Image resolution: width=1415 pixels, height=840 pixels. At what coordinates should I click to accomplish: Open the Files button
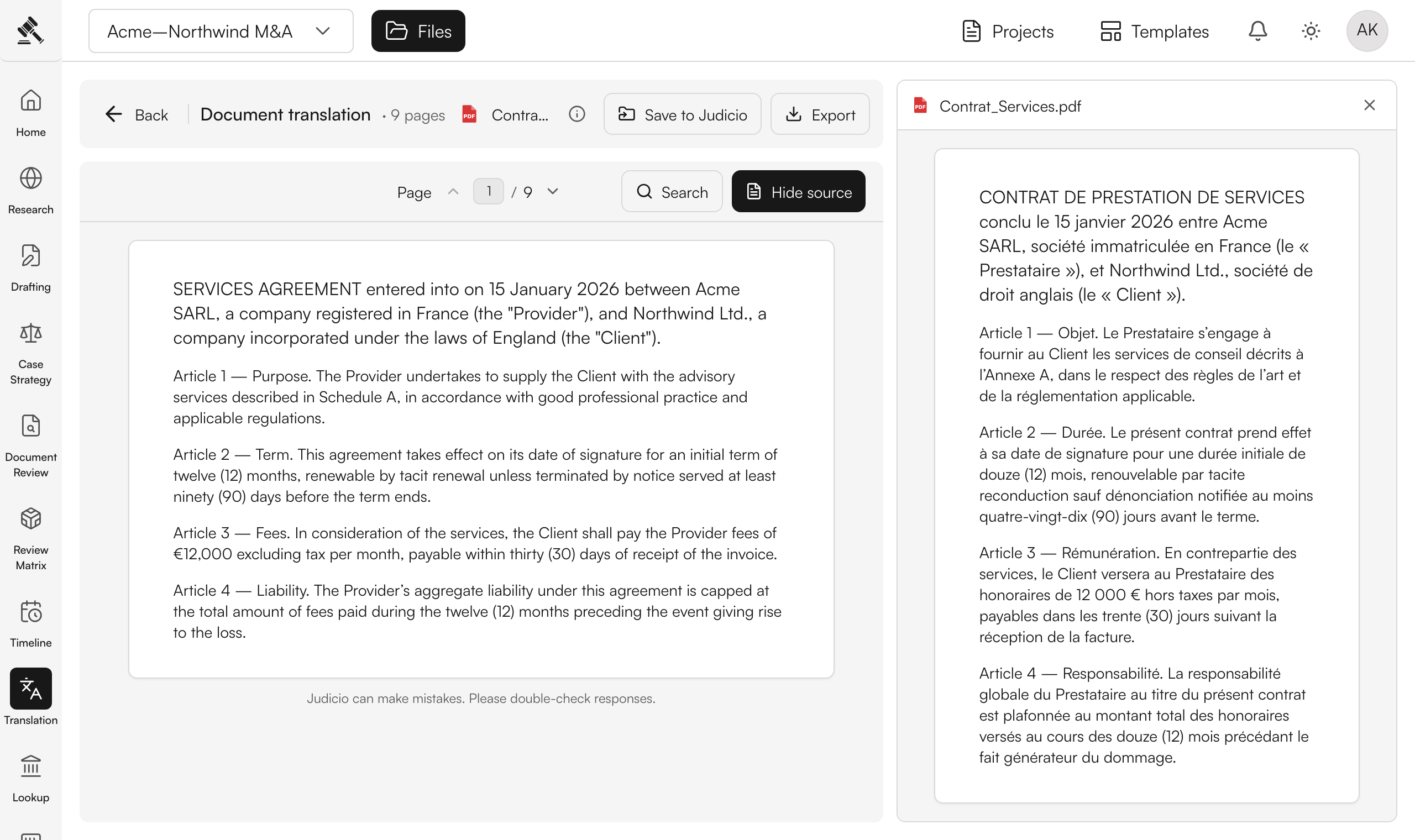418,31
